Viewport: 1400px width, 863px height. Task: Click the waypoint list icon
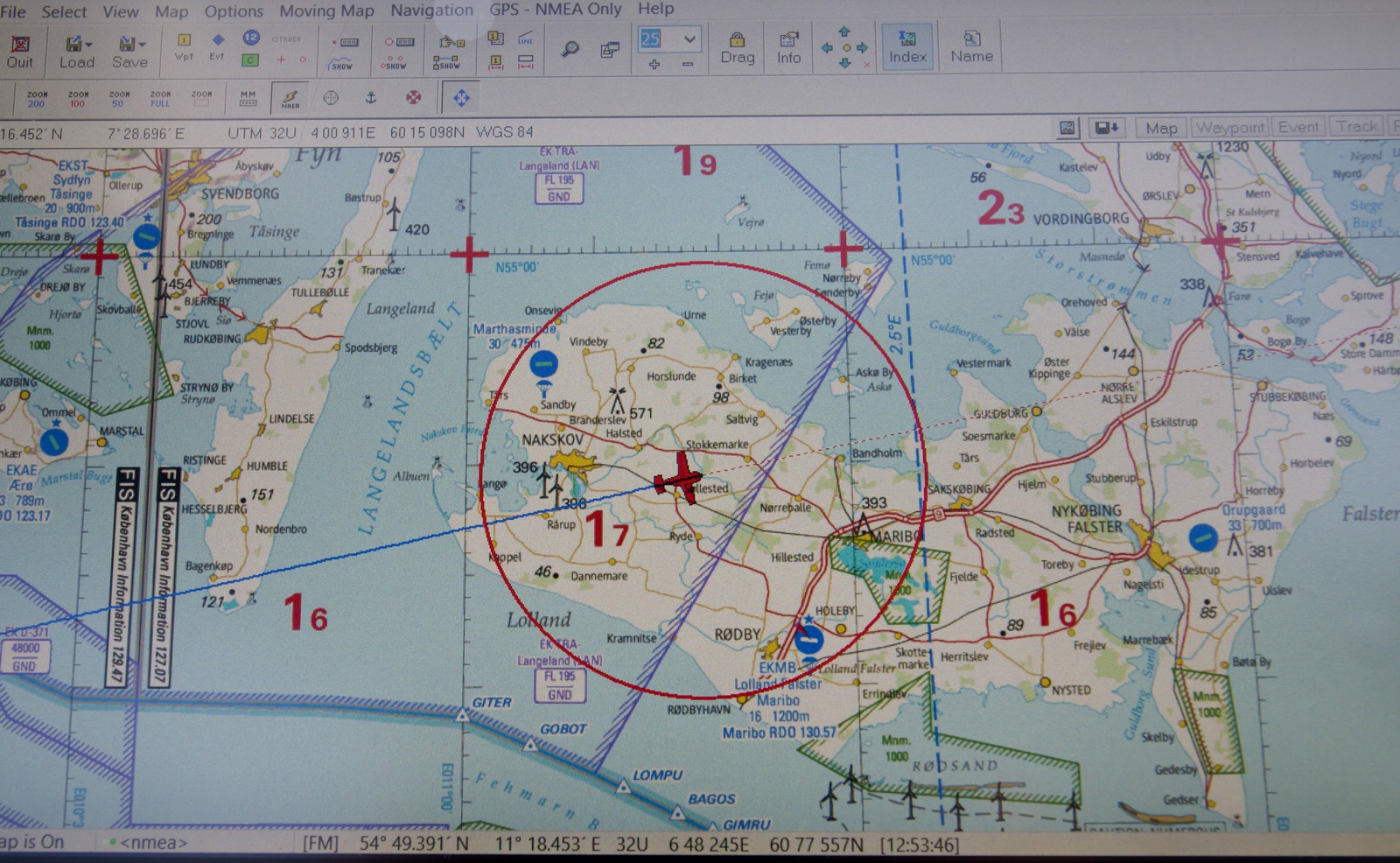pos(495,38)
